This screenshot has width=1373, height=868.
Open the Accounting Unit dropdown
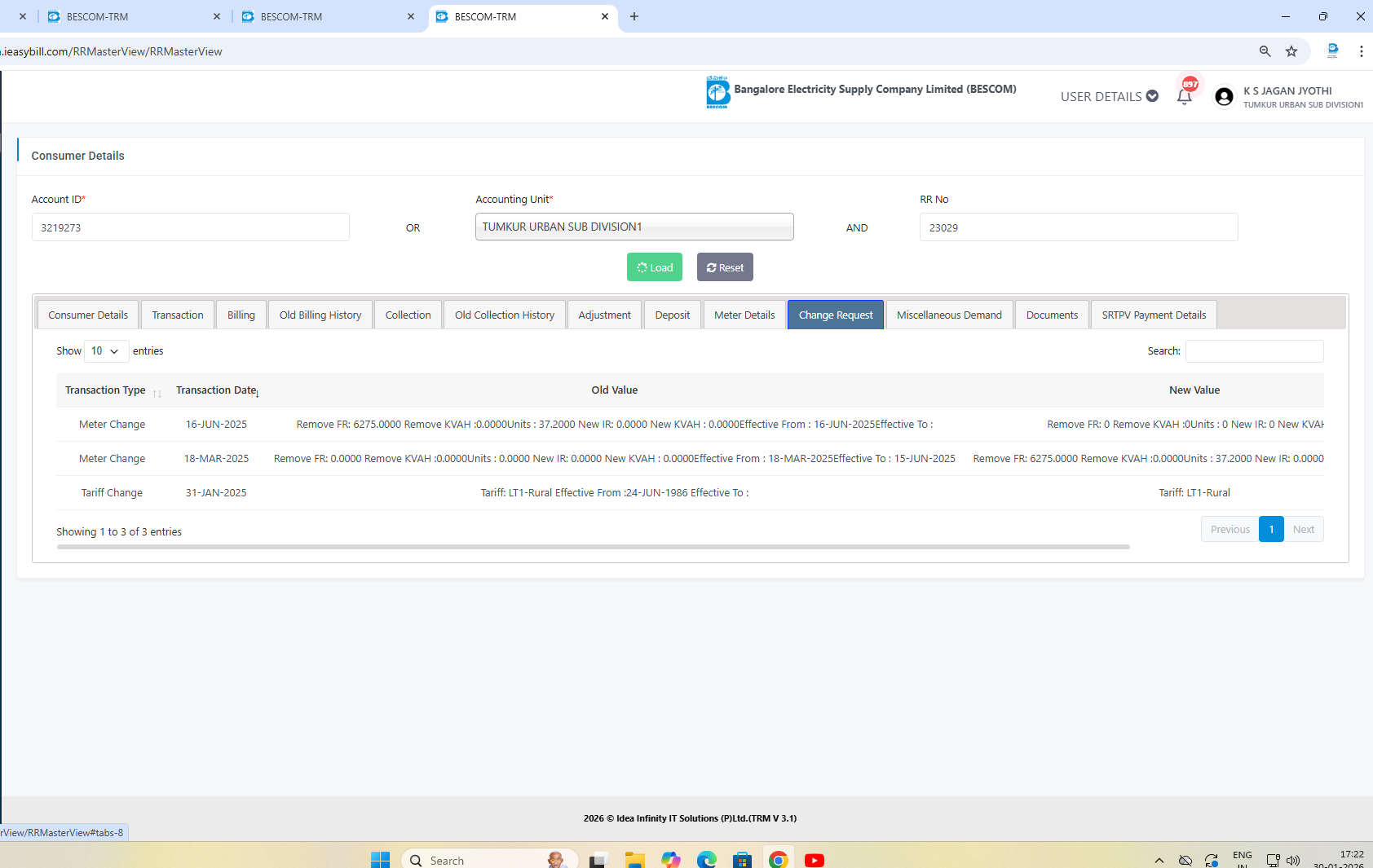click(x=634, y=227)
